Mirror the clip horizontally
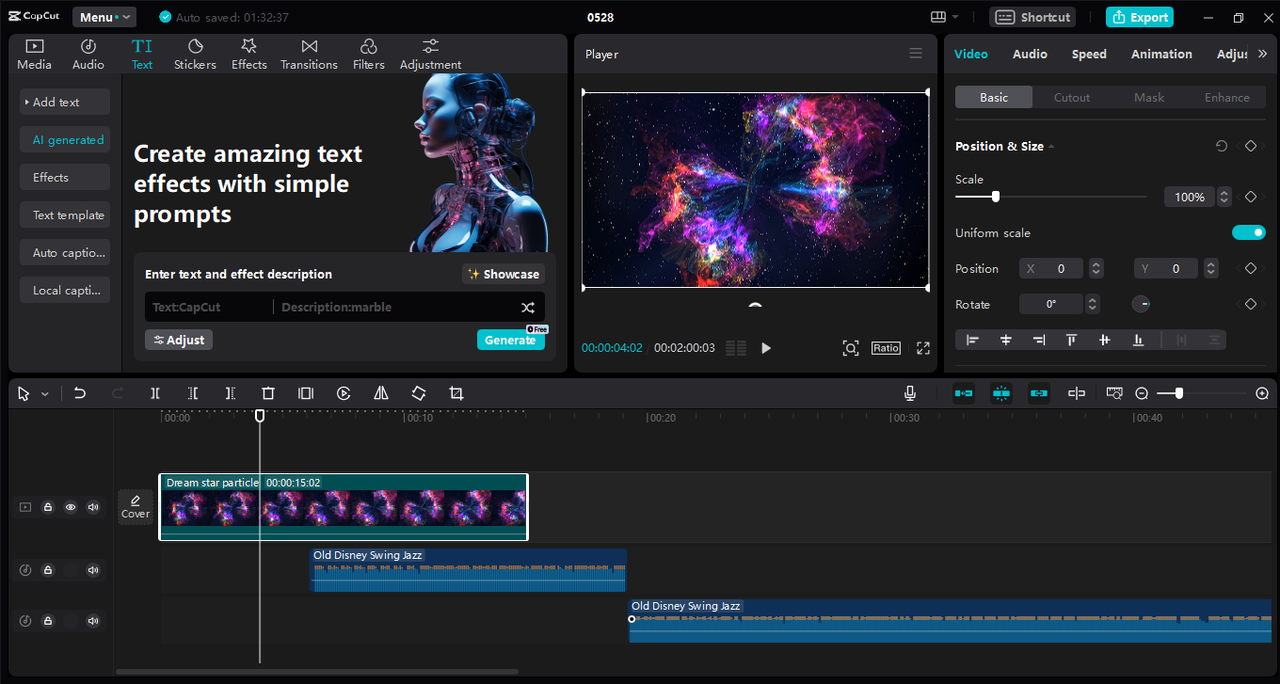 (x=381, y=394)
